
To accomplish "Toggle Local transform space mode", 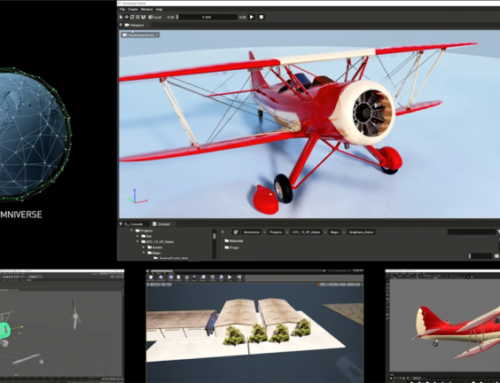I will (155, 17).
